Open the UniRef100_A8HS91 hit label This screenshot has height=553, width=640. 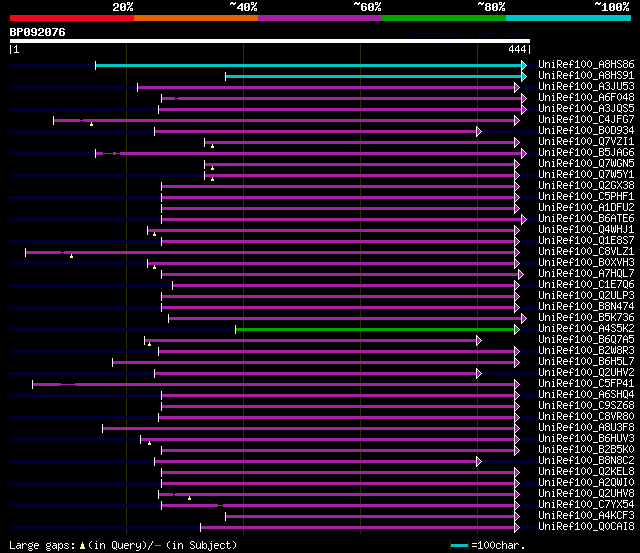tap(586, 76)
